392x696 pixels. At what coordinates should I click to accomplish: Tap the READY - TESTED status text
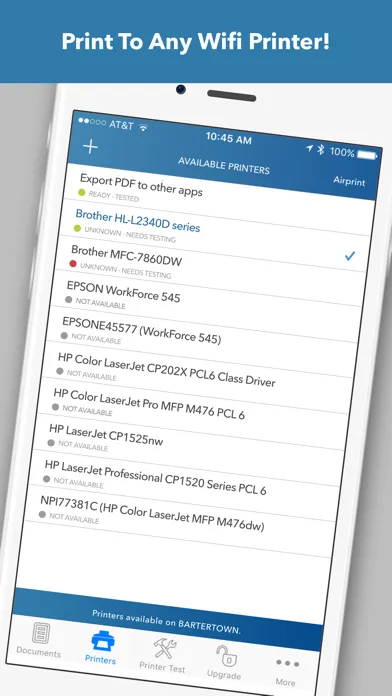pos(114,196)
